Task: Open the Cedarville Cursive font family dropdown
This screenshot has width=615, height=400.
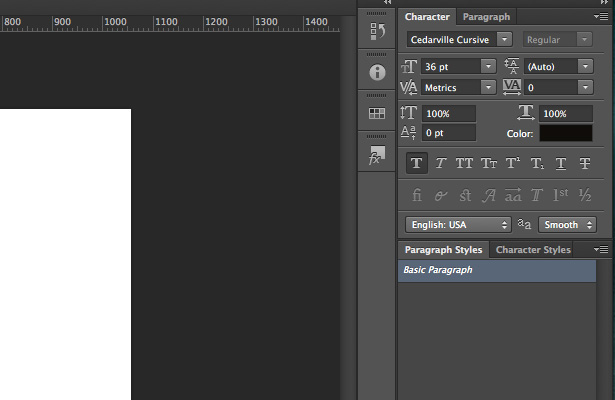Action: pos(504,39)
